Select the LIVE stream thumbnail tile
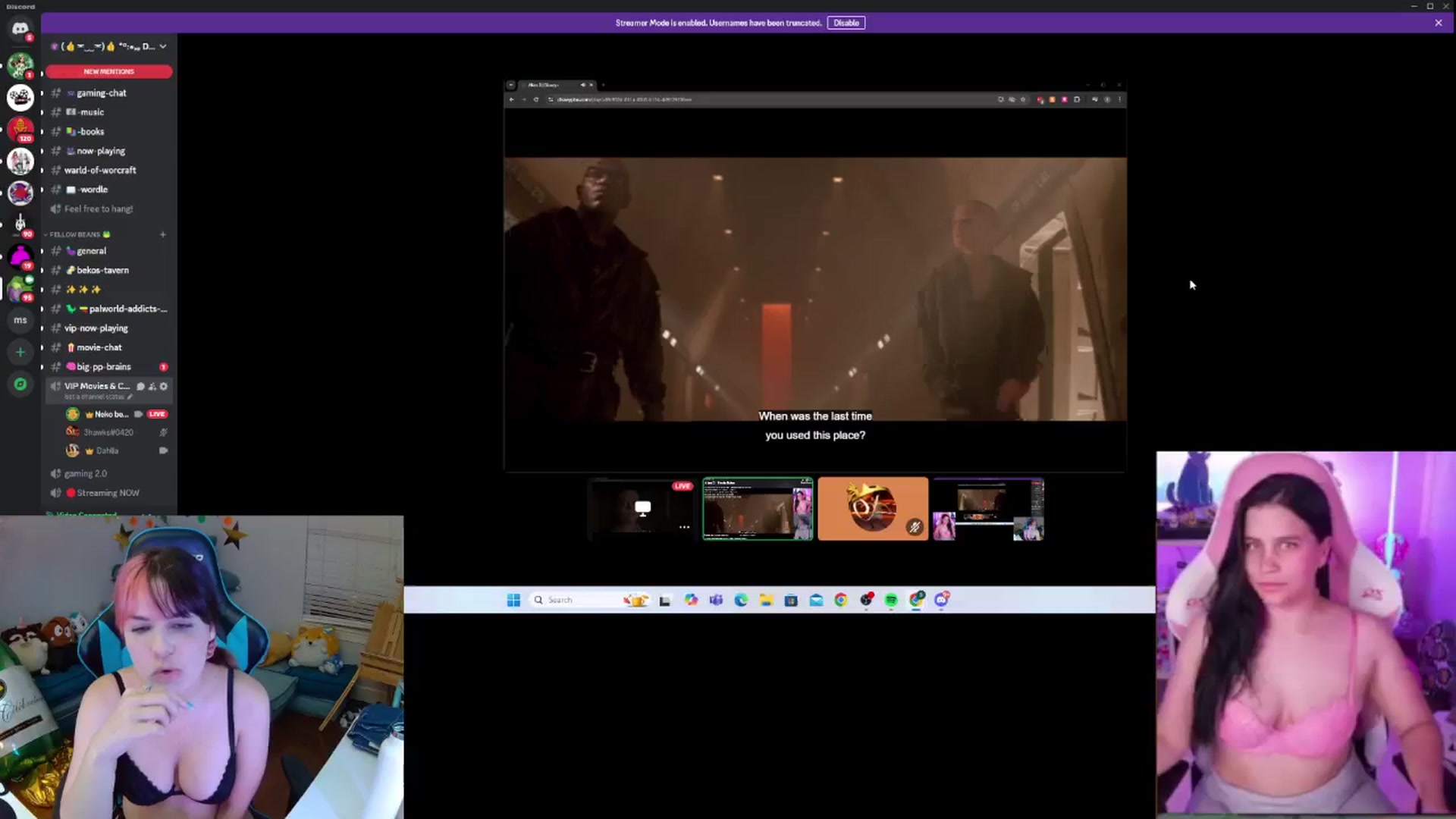The width and height of the screenshot is (1456, 819). click(642, 509)
